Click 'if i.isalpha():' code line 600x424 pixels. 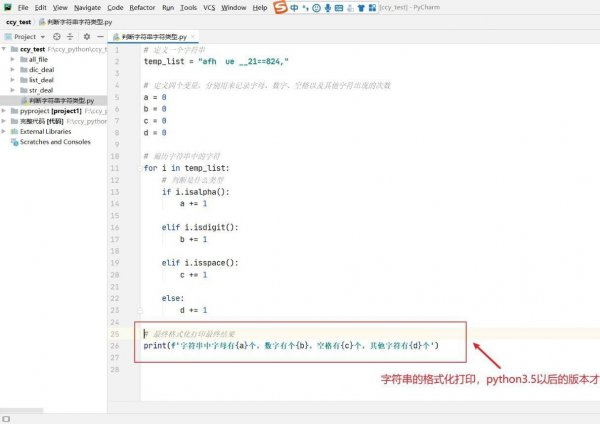[x=195, y=192]
